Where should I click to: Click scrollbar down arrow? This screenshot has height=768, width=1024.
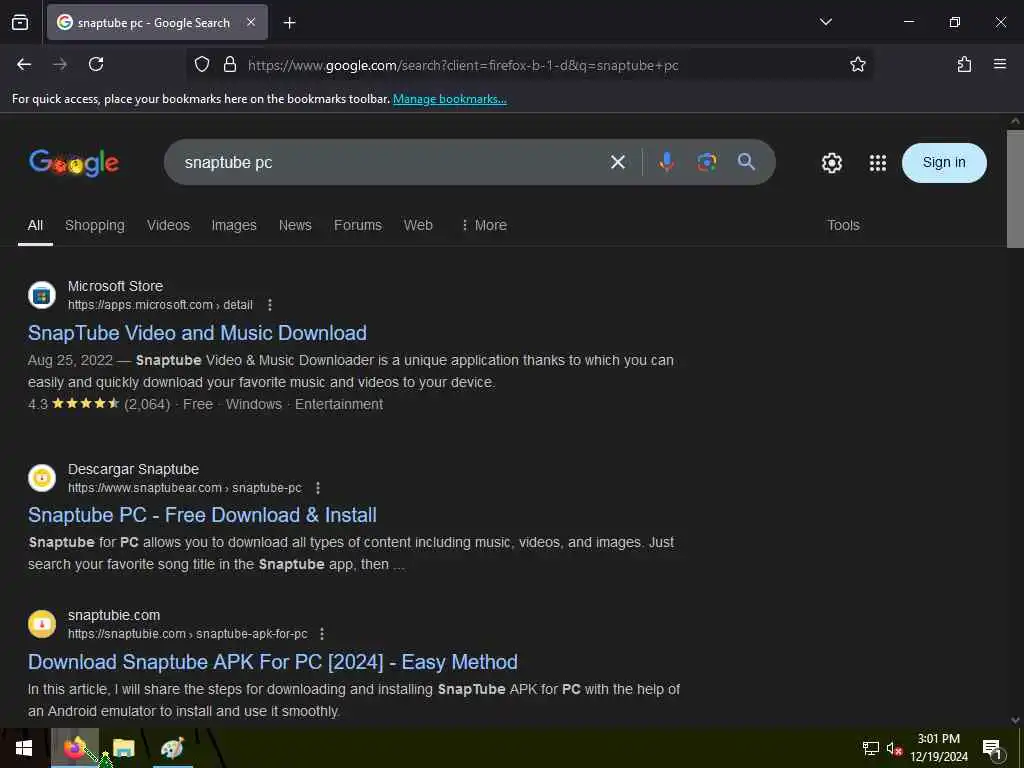[x=1015, y=720]
